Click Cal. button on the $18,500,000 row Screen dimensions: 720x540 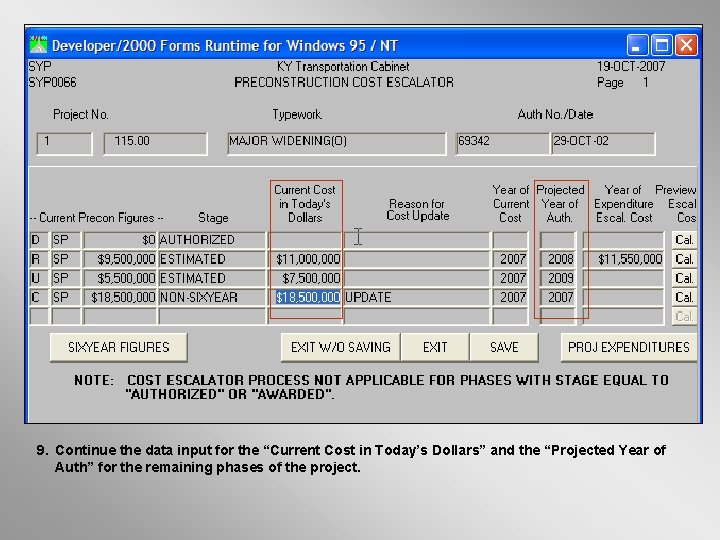pos(684,297)
